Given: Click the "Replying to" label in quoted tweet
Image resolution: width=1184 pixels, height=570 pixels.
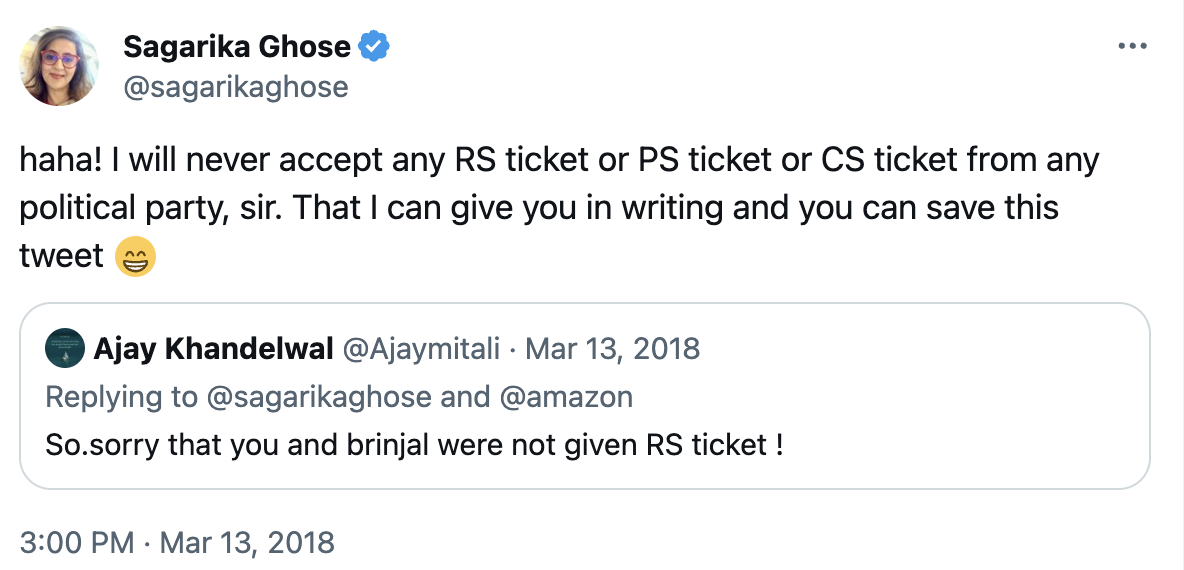Looking at the screenshot, I should [121, 397].
